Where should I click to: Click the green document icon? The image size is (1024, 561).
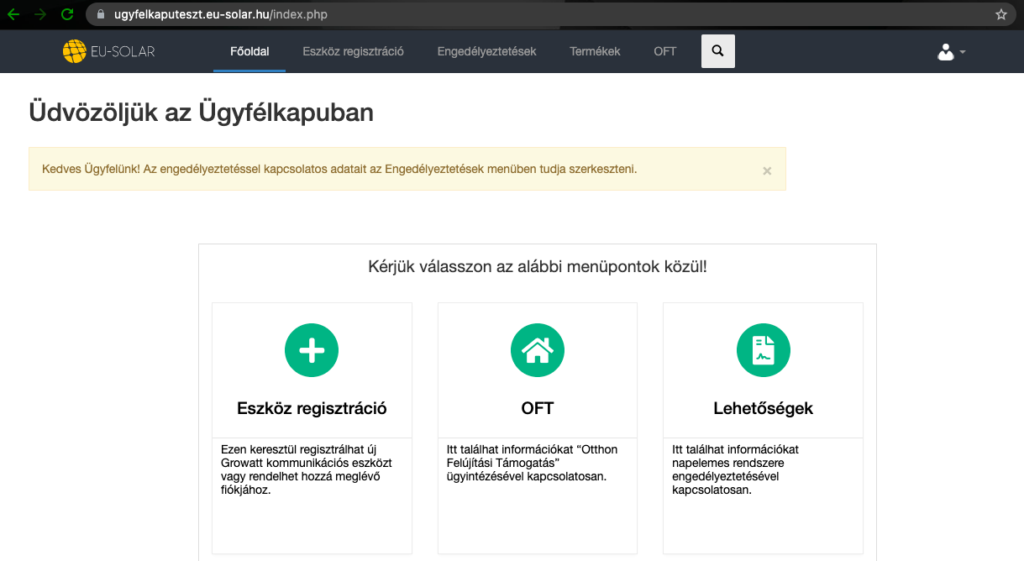point(763,350)
